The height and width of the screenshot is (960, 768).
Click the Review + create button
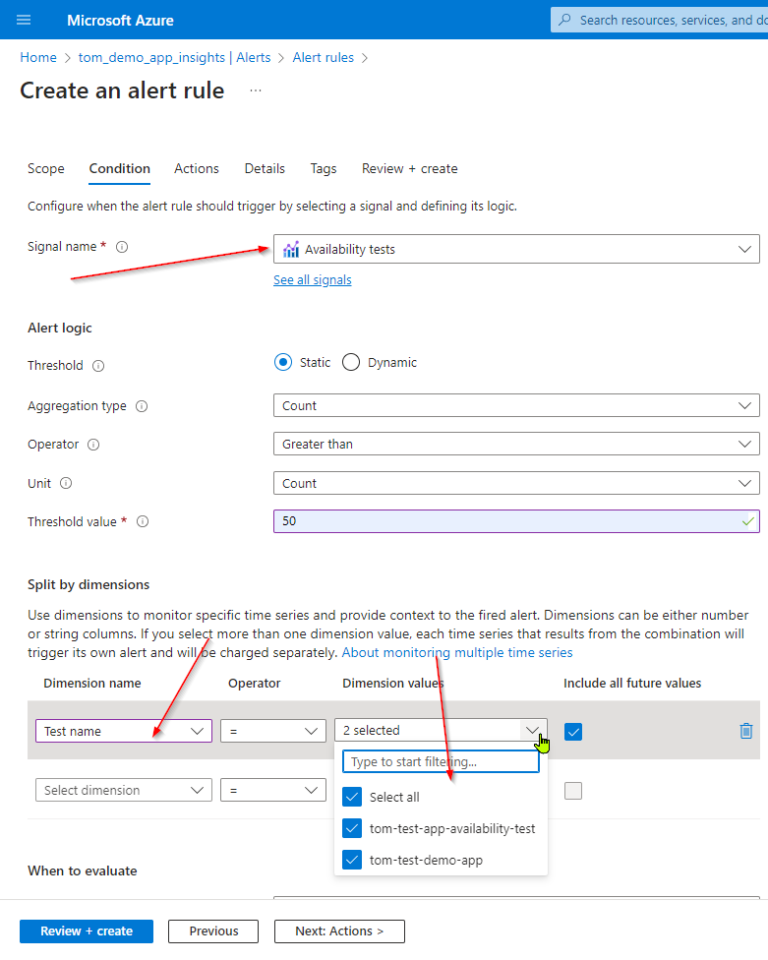86,931
